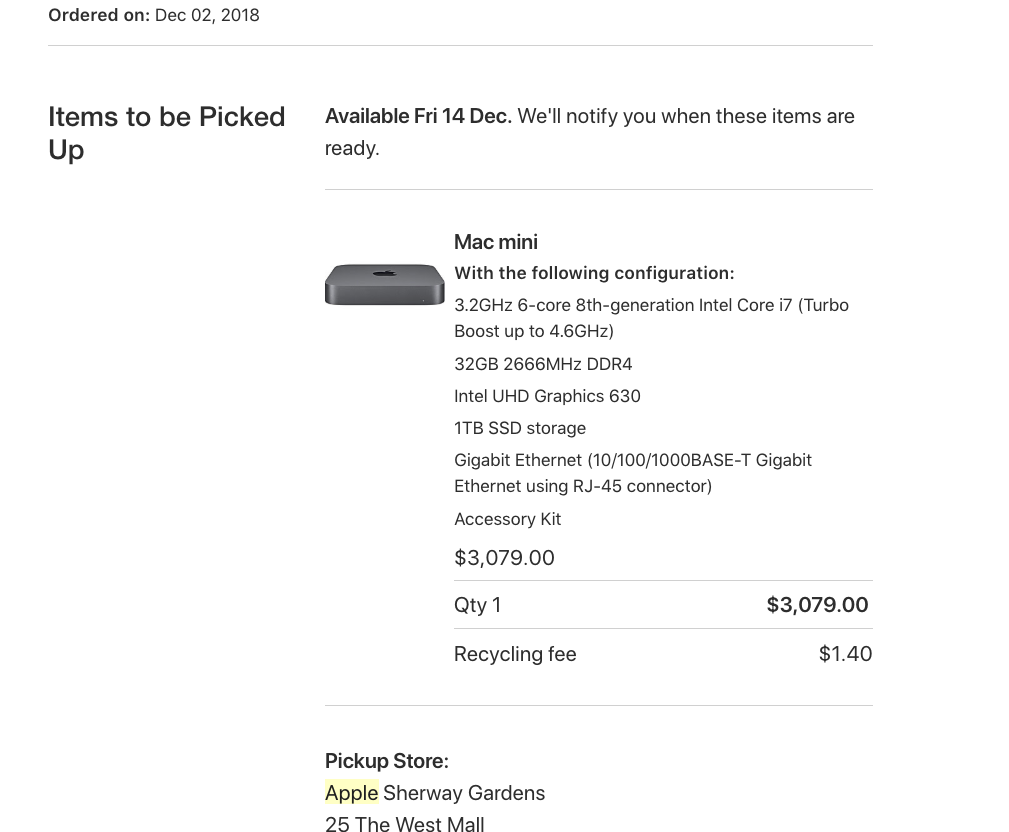Click the Mac mini product image
This screenshot has height=832, width=1009.
(384, 284)
